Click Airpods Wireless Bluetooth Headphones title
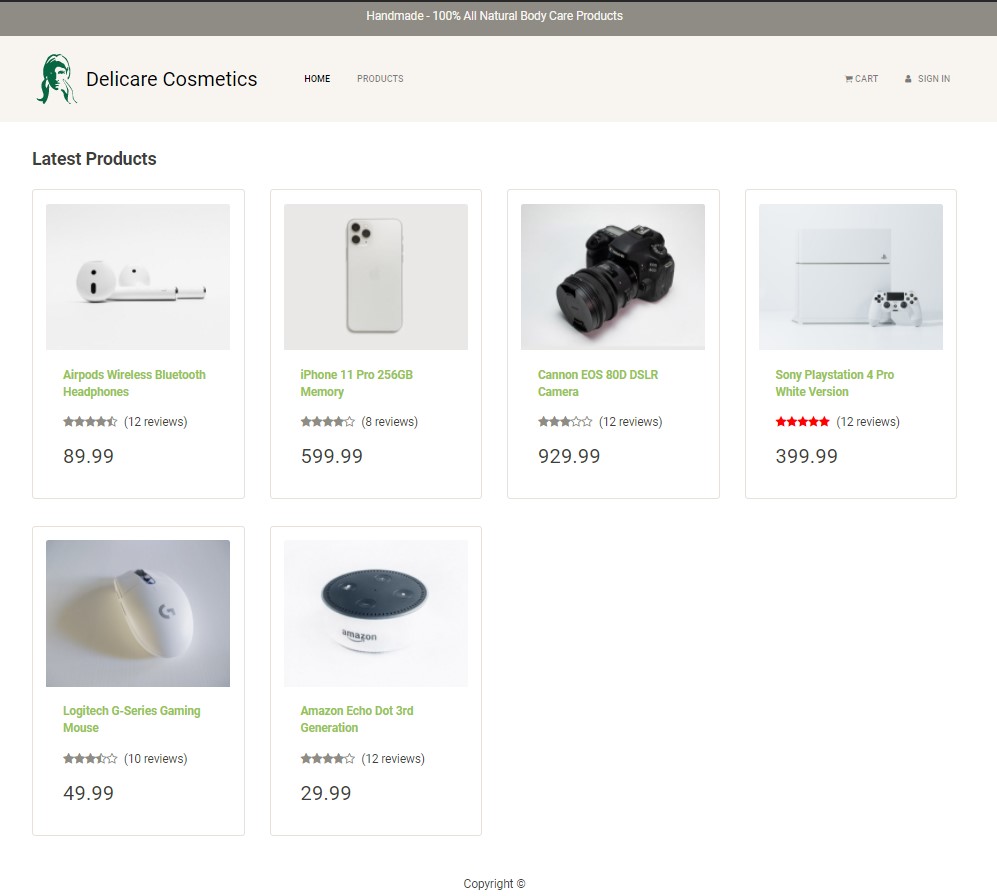997x896 pixels. coord(134,383)
